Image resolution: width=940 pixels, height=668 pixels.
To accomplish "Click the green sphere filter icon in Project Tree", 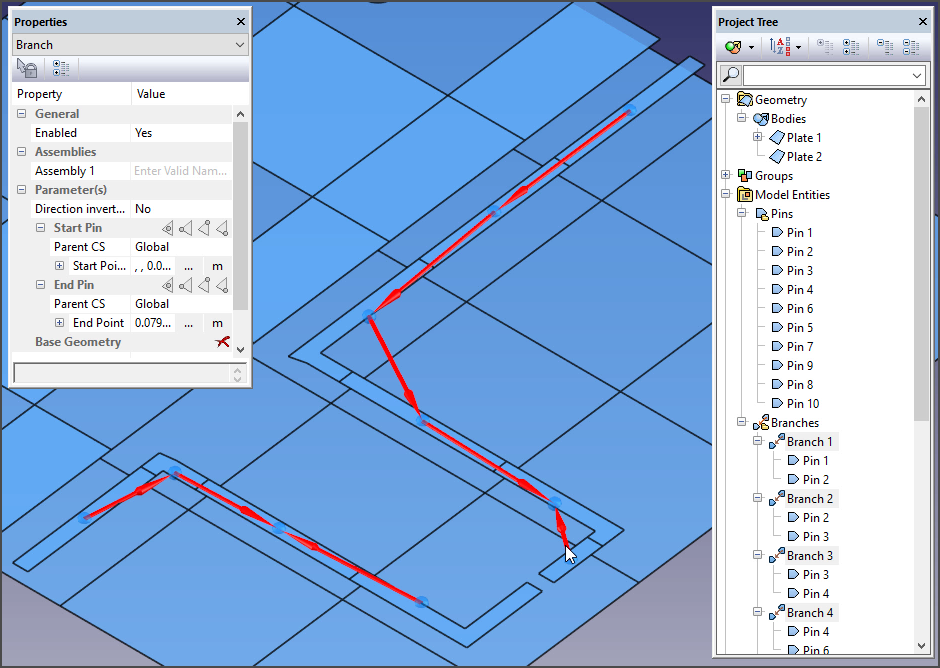I will pyautogui.click(x=734, y=47).
